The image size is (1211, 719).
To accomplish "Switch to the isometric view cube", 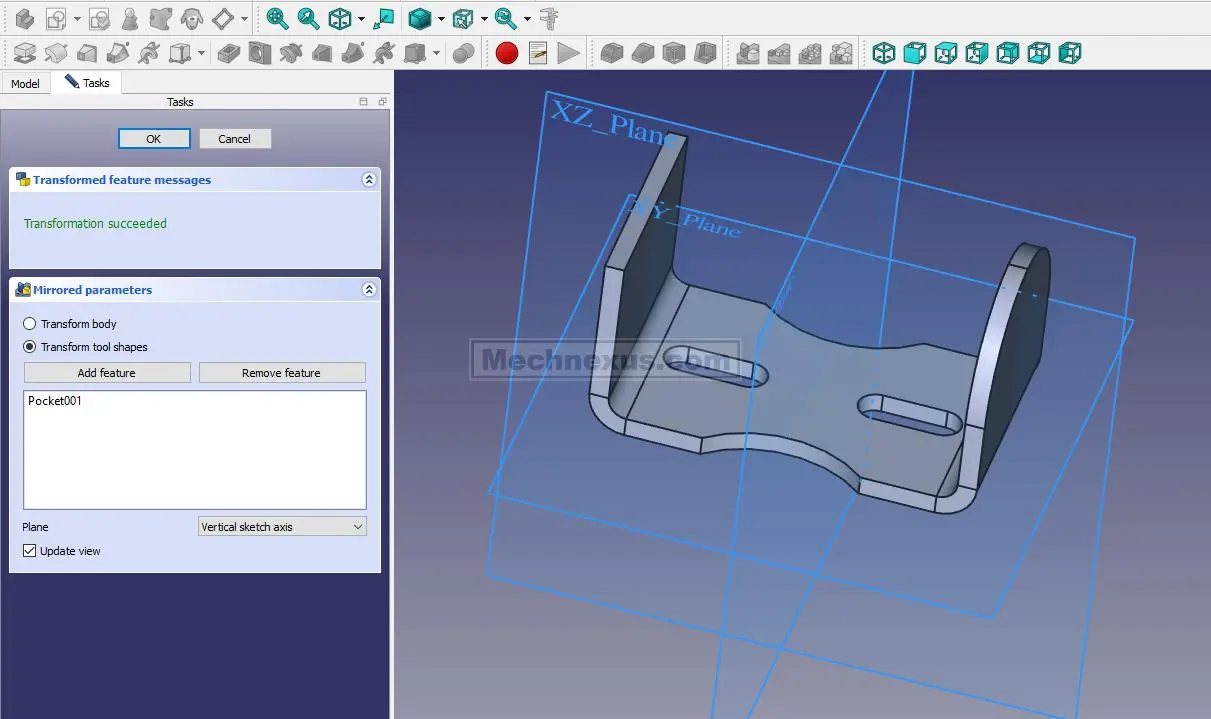I will pyautogui.click(x=883, y=53).
